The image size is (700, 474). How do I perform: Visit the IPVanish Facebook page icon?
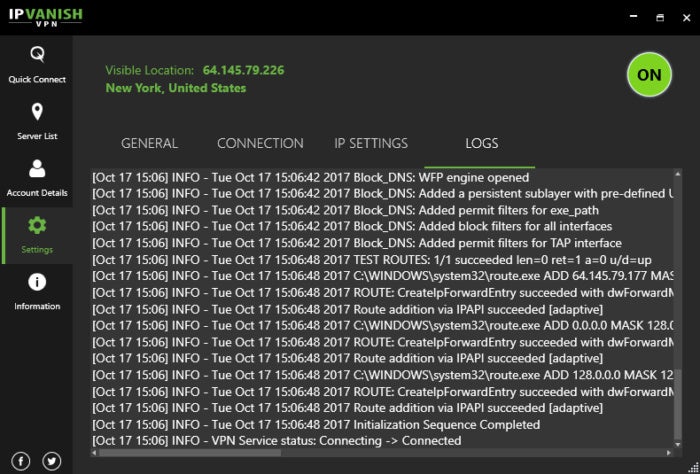point(21,461)
